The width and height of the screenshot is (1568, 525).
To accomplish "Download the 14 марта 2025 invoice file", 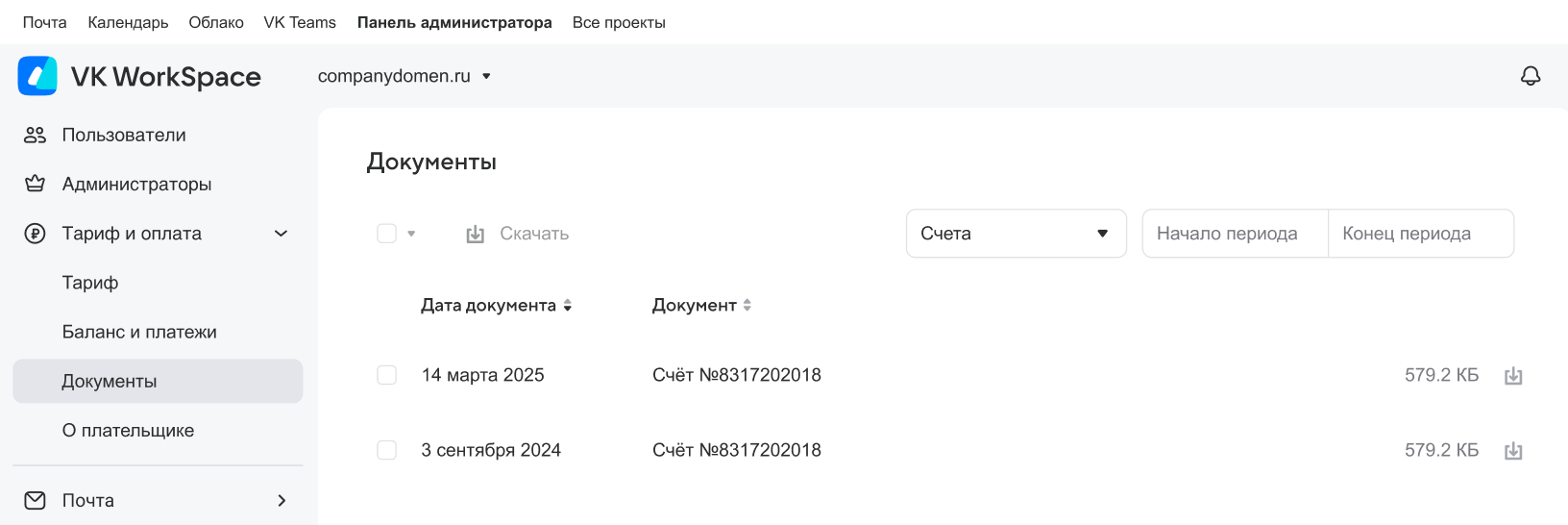I will coord(1513,375).
